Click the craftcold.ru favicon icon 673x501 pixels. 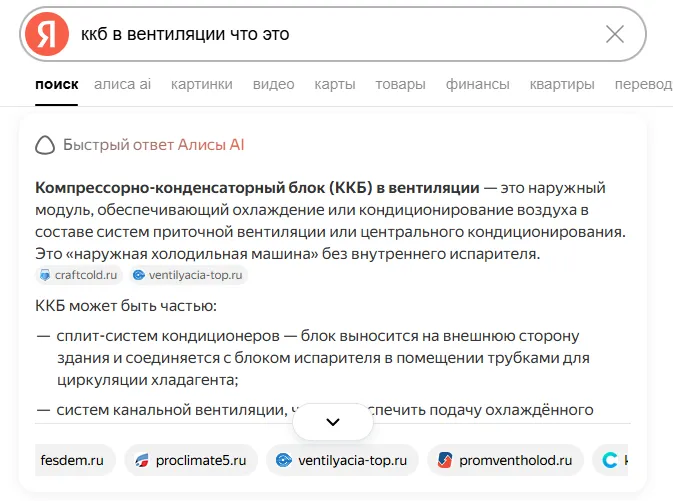tap(45, 275)
